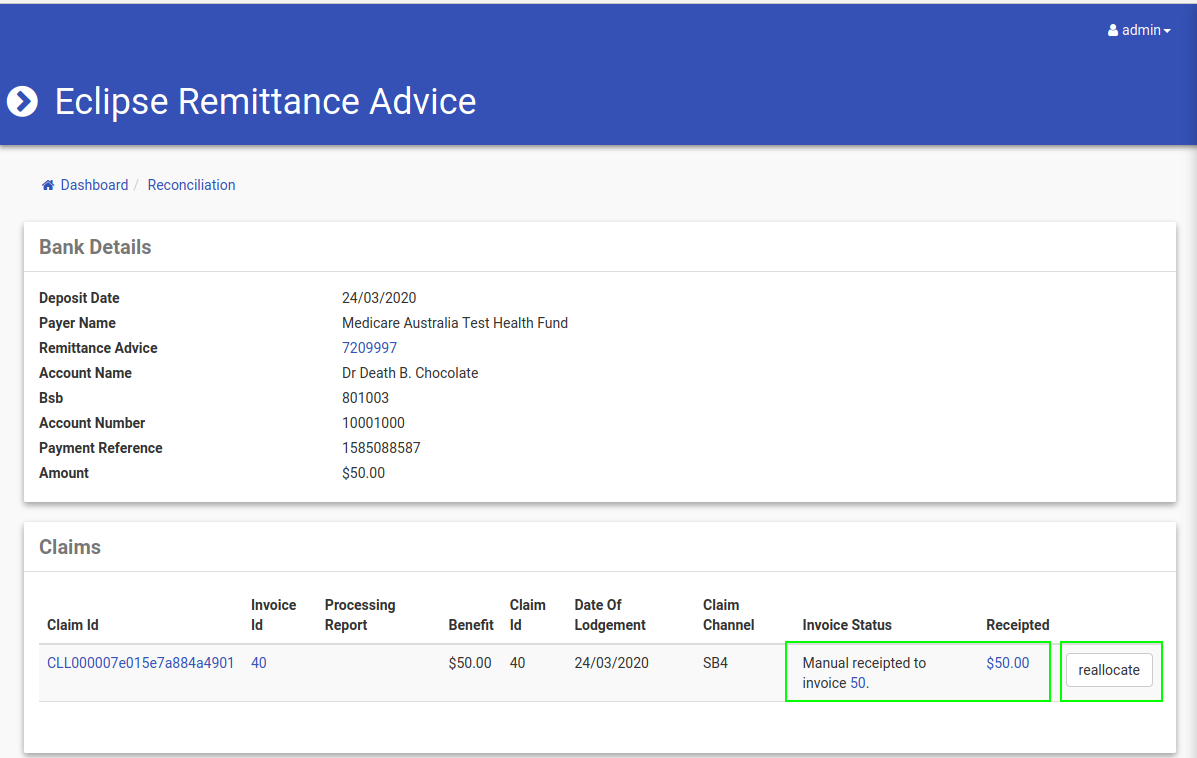Click the payment reference value 1585088587
The width and height of the screenshot is (1197, 758).
(x=381, y=448)
